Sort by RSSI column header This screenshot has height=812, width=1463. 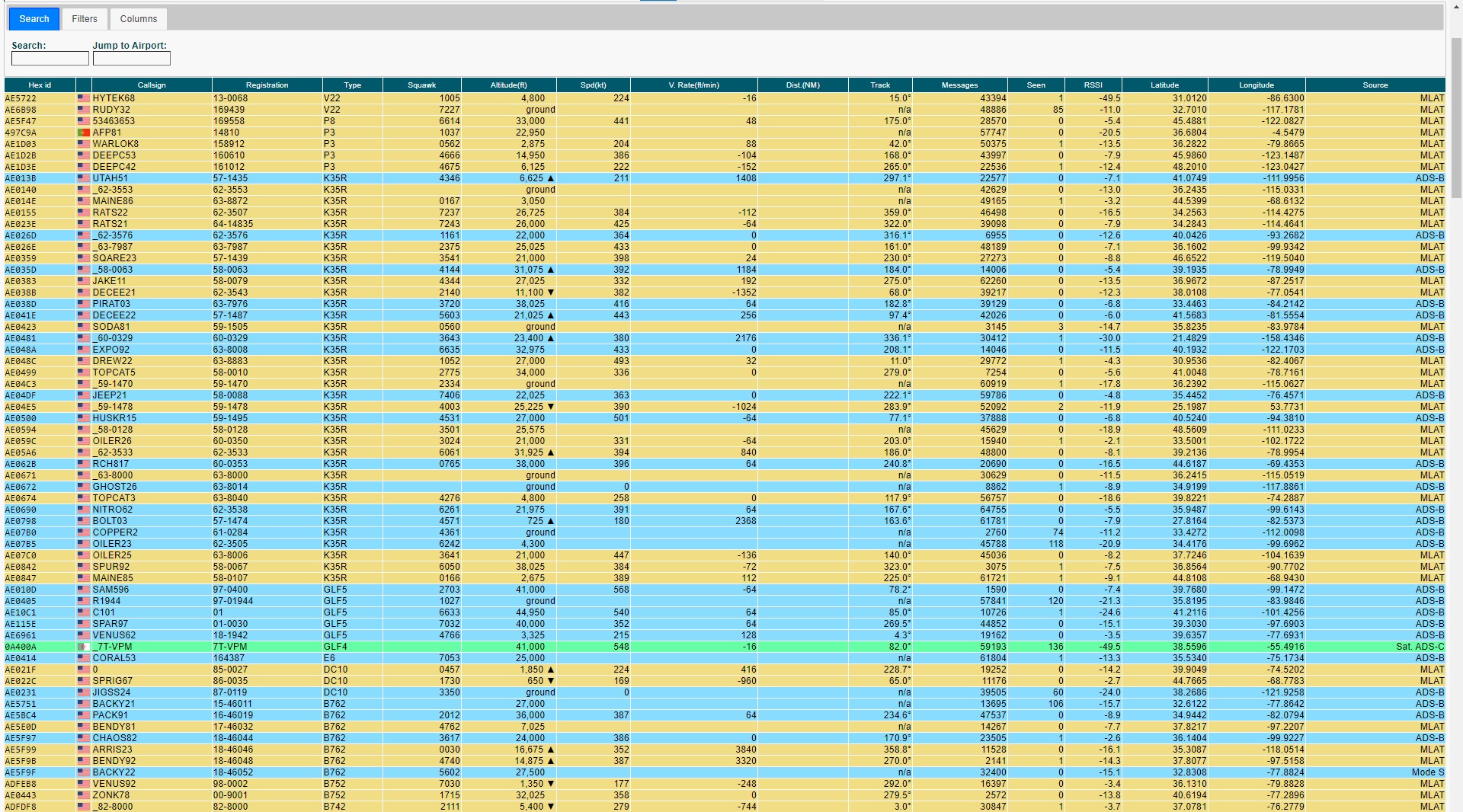[1093, 85]
